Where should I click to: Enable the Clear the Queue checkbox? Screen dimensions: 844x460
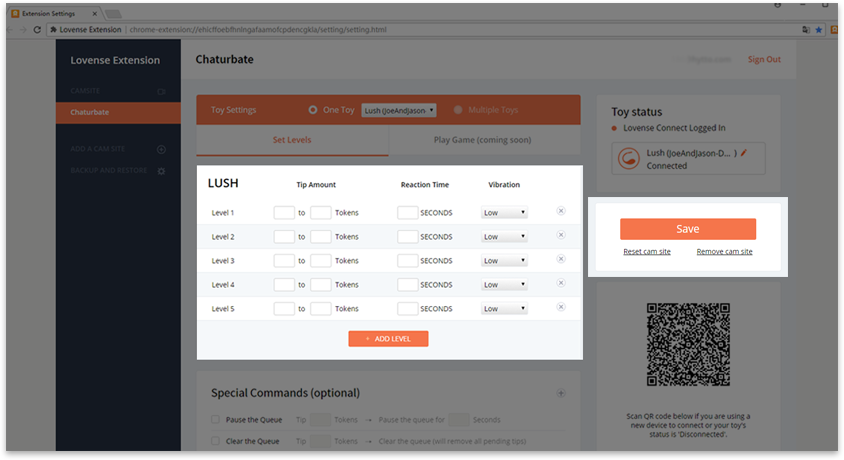(215, 441)
